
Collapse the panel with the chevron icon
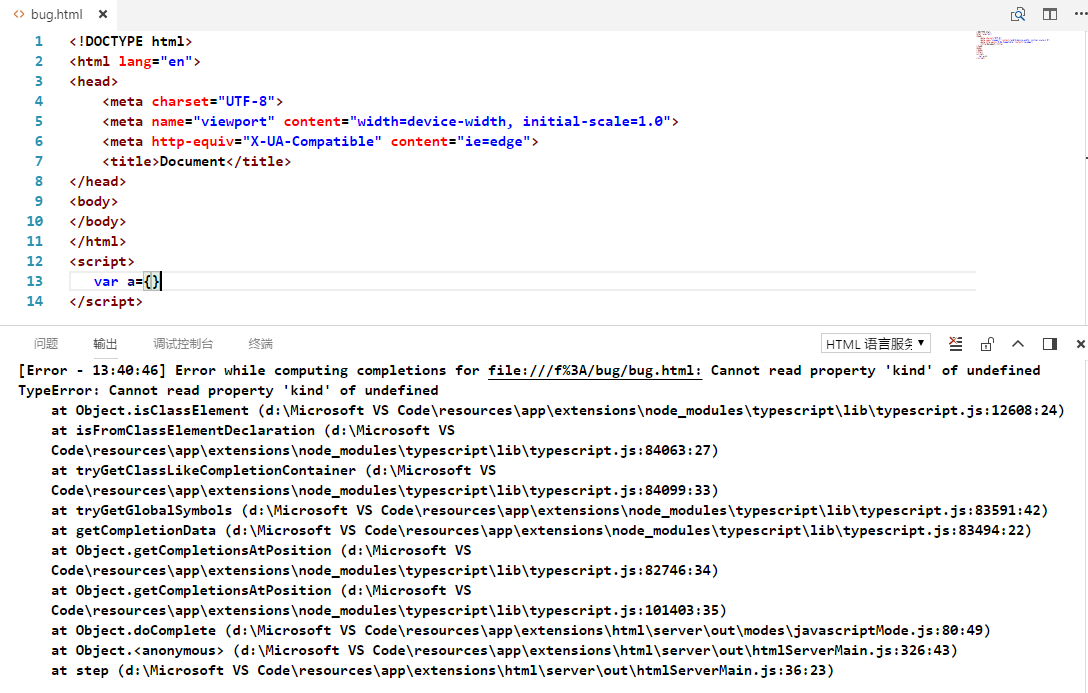click(x=1018, y=343)
